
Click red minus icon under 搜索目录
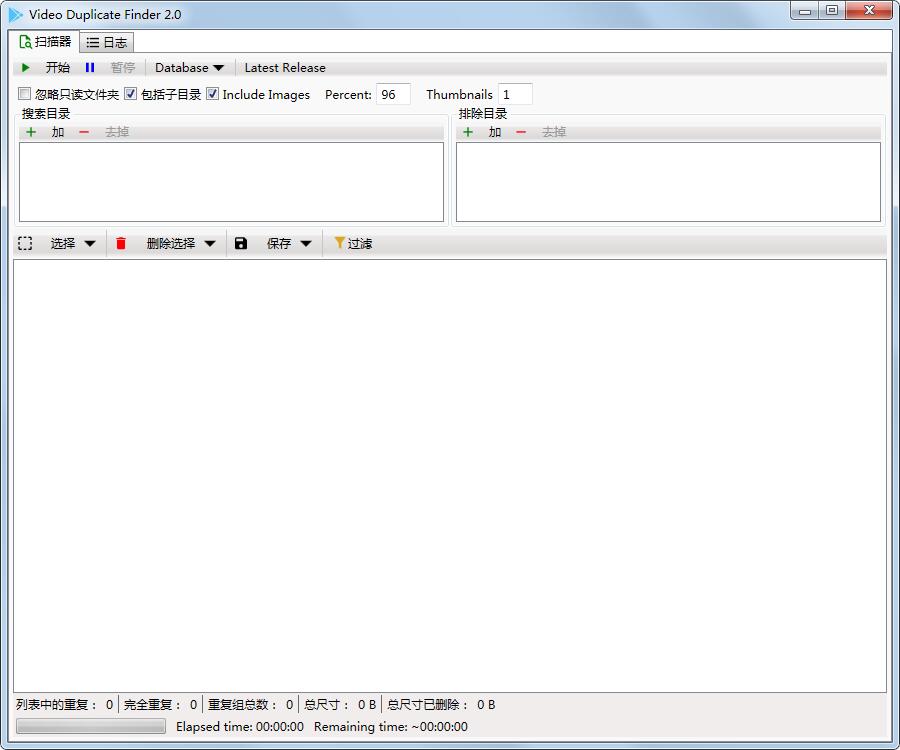point(84,132)
